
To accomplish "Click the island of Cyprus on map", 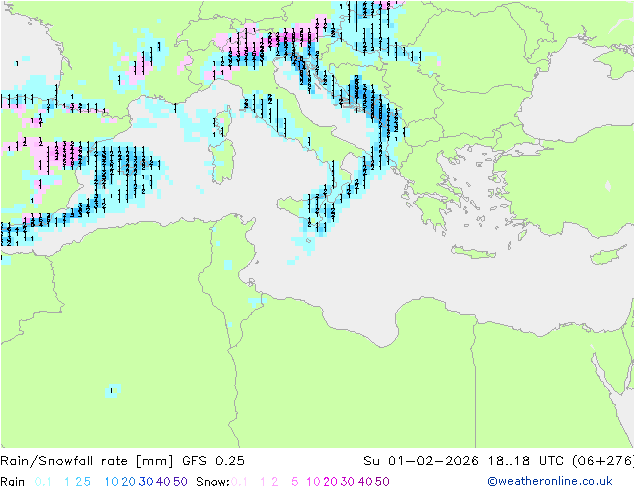I will tap(610, 255).
